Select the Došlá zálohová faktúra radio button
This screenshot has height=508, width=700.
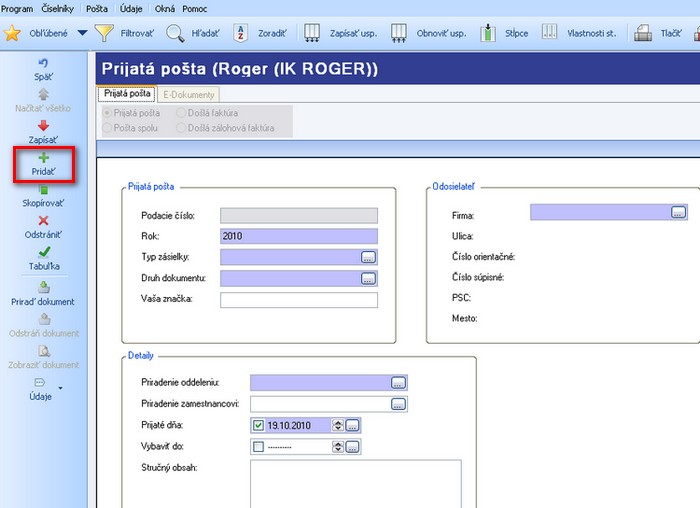(x=181, y=128)
